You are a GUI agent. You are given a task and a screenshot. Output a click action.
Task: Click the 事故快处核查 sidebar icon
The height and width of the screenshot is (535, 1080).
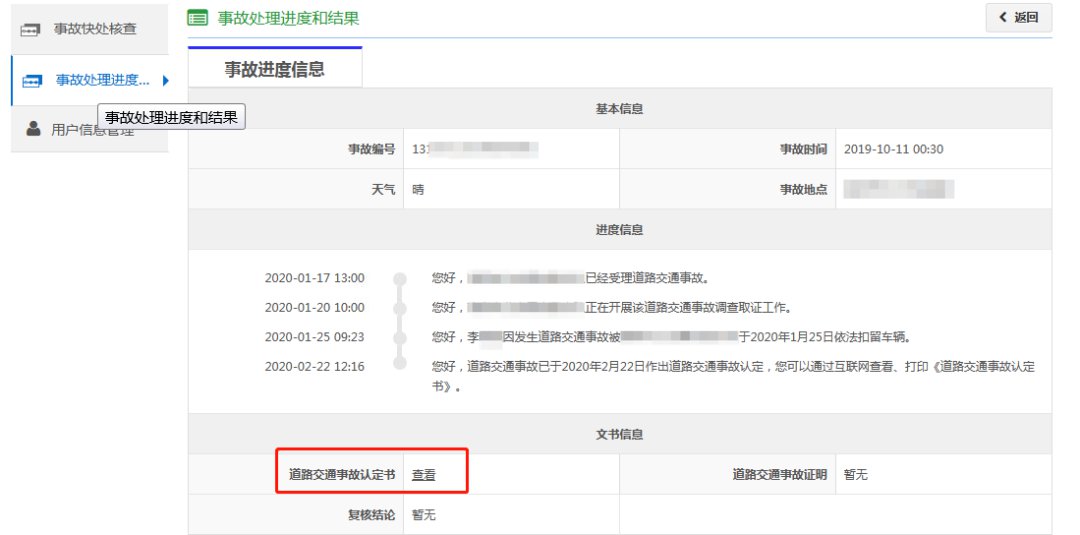[32, 29]
